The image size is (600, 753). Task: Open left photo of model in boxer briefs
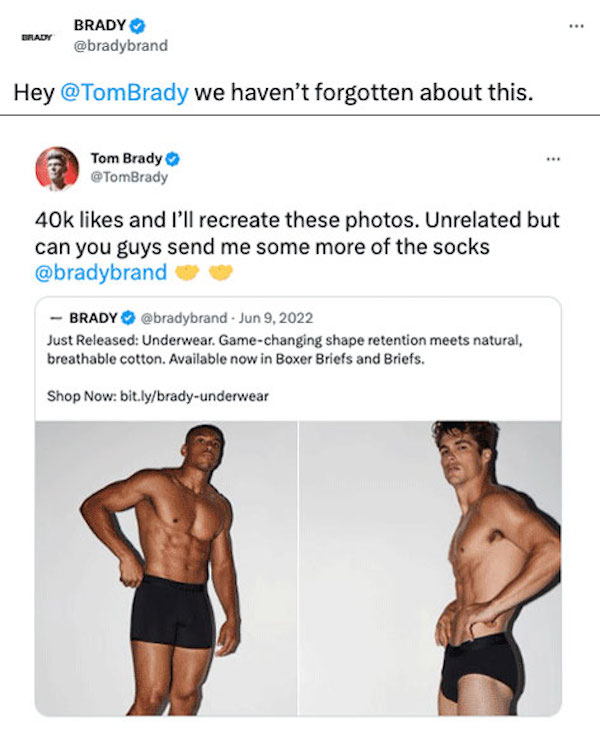click(166, 567)
